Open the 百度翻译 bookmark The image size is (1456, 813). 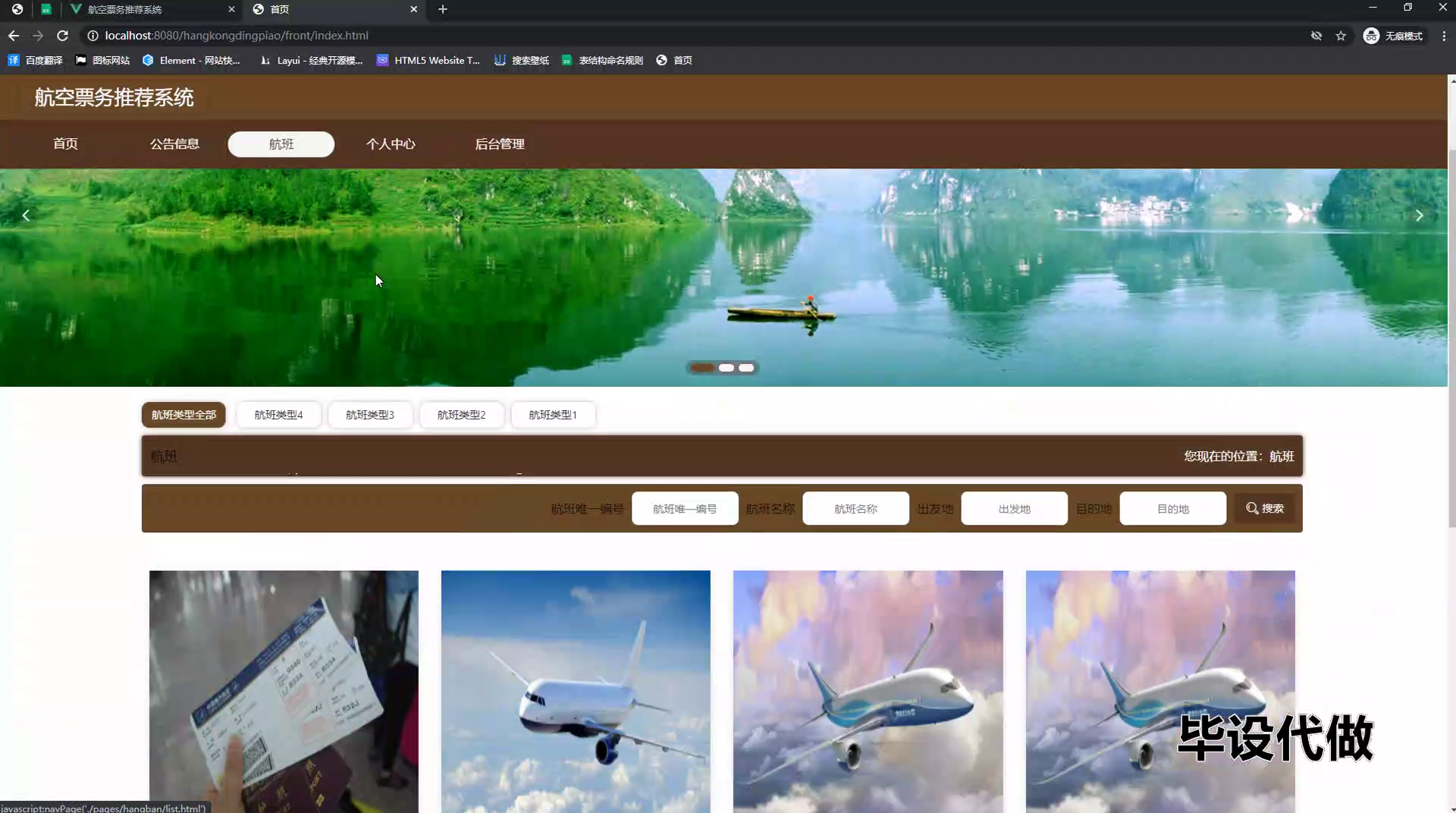click(x=35, y=60)
